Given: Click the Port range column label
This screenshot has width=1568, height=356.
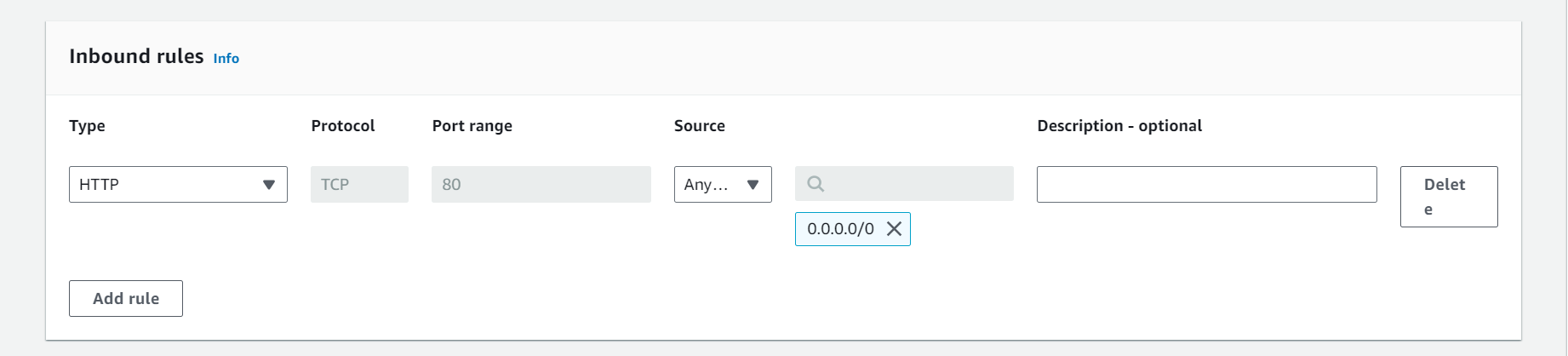Looking at the screenshot, I should pyautogui.click(x=472, y=126).
